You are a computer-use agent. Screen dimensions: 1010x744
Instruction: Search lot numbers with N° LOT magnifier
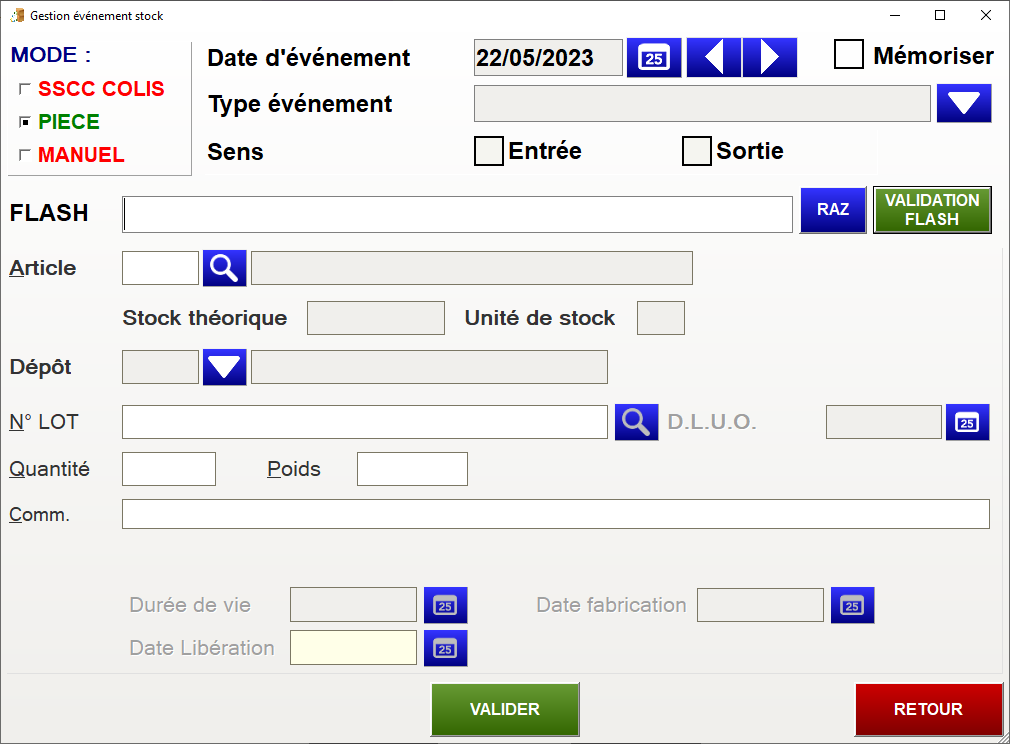[x=636, y=422]
